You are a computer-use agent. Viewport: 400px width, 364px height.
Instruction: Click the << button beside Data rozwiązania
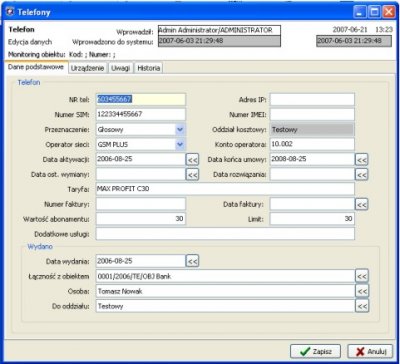[x=361, y=174]
